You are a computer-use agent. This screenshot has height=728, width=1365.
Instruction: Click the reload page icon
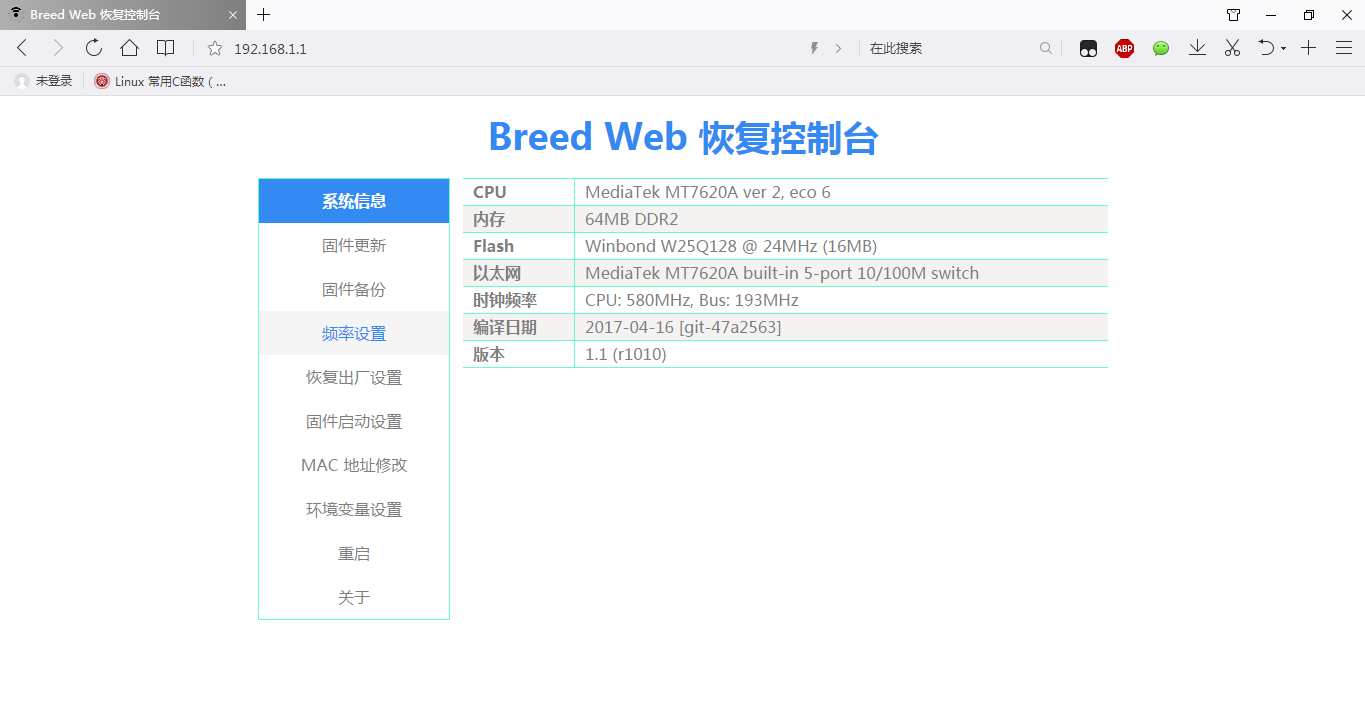point(94,48)
